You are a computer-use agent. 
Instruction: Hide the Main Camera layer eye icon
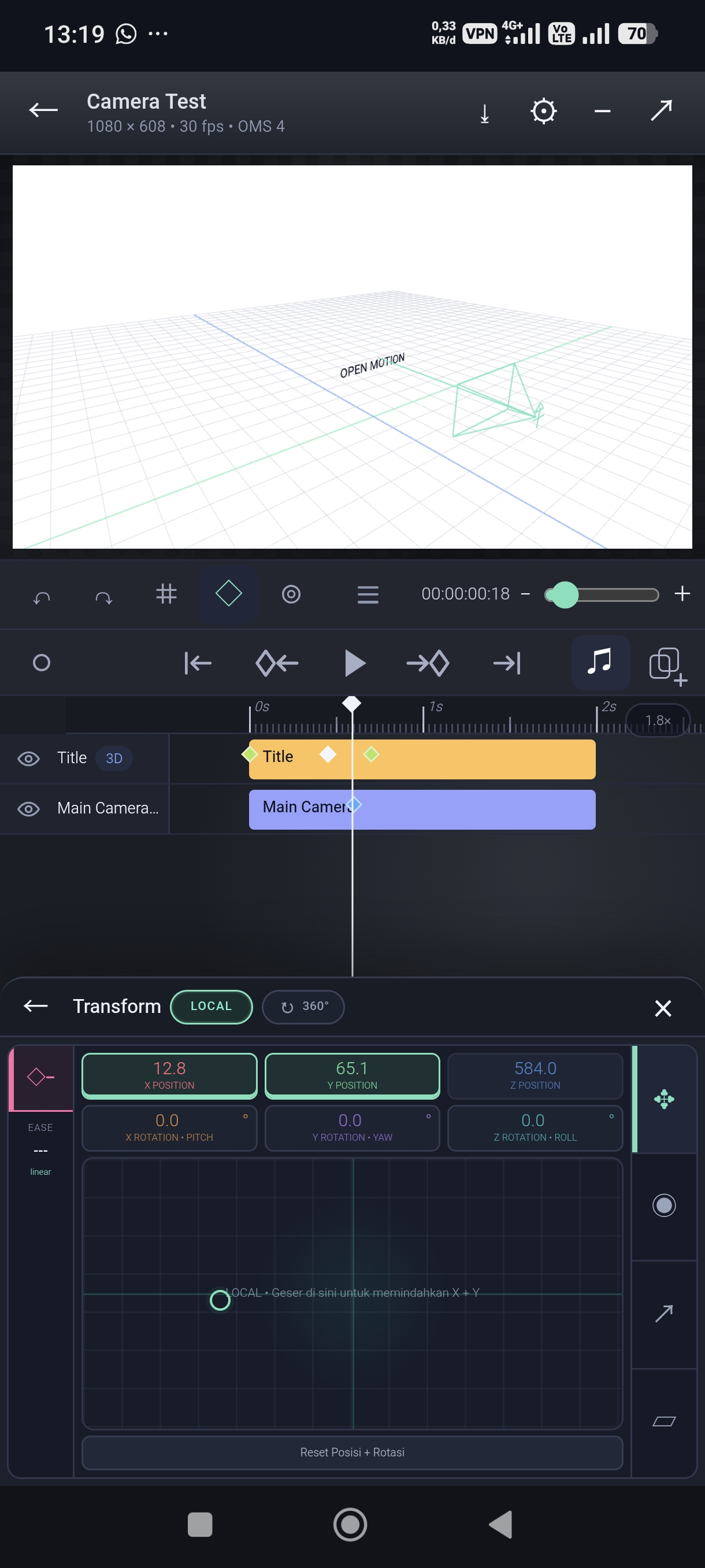point(28,808)
